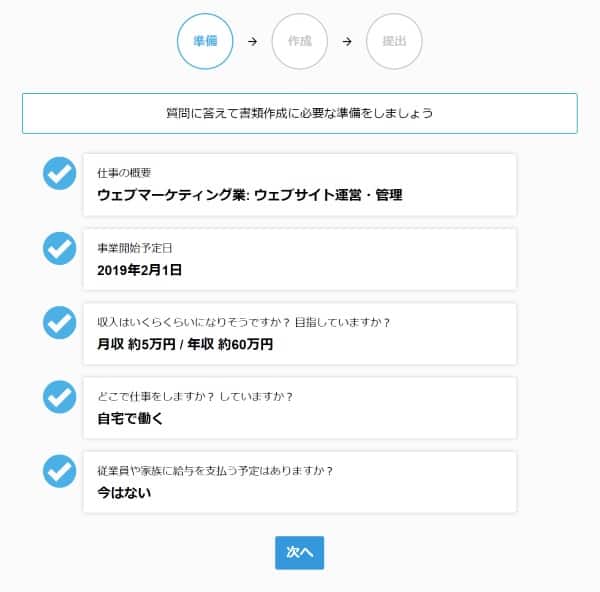
Task: Open the employee salary question card
Action: pyautogui.click(x=299, y=482)
